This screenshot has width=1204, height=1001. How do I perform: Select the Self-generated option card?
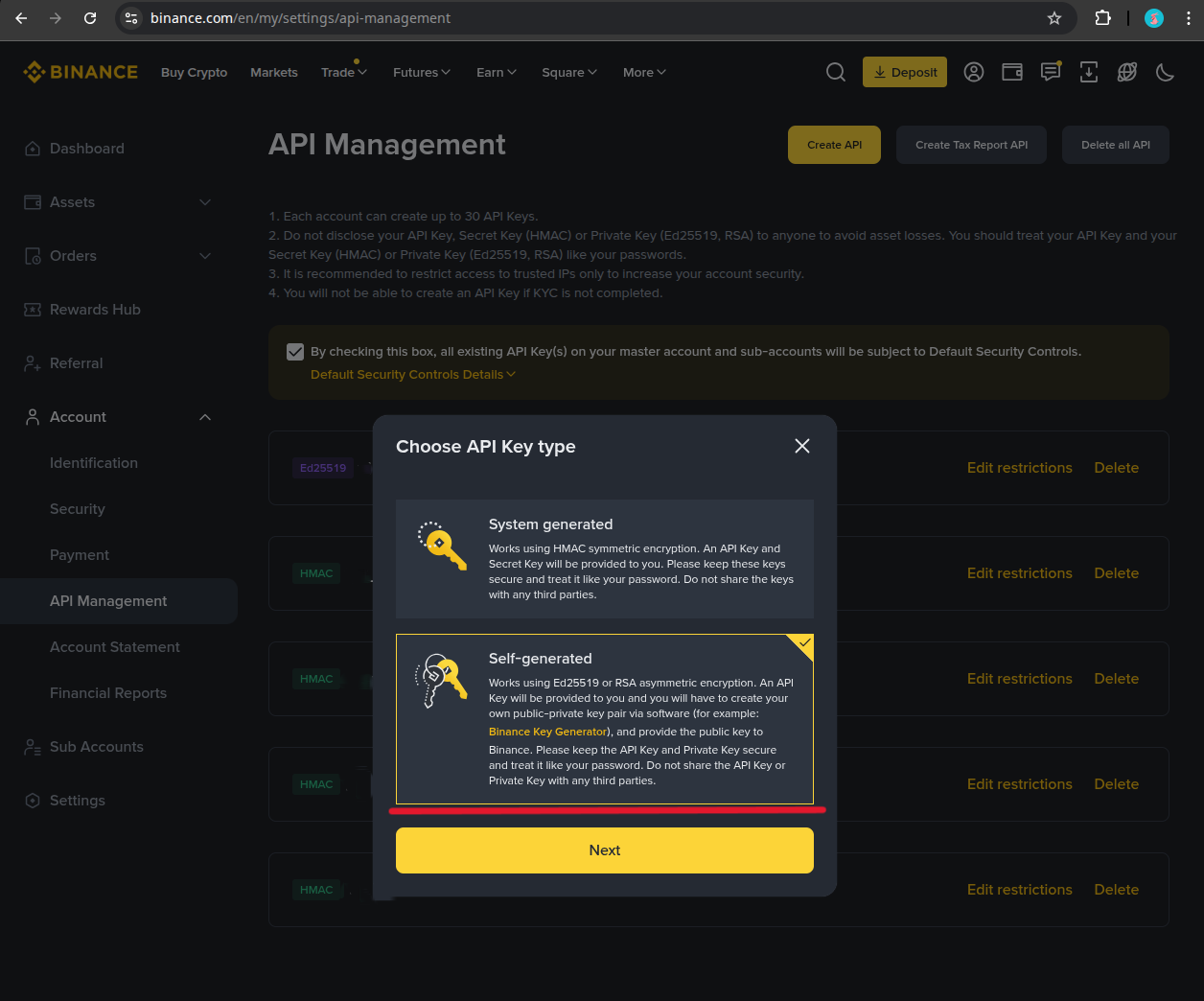605,719
